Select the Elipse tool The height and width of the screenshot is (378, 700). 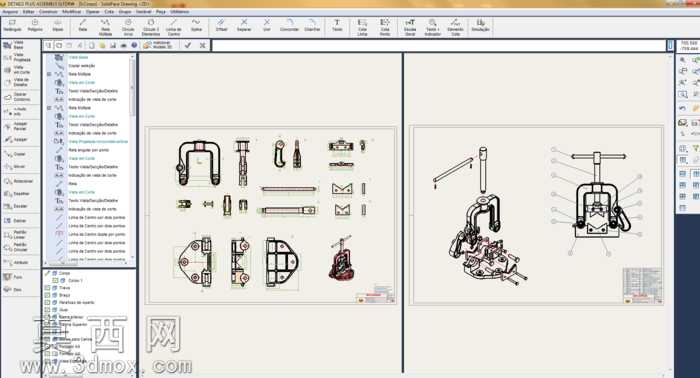58,26
